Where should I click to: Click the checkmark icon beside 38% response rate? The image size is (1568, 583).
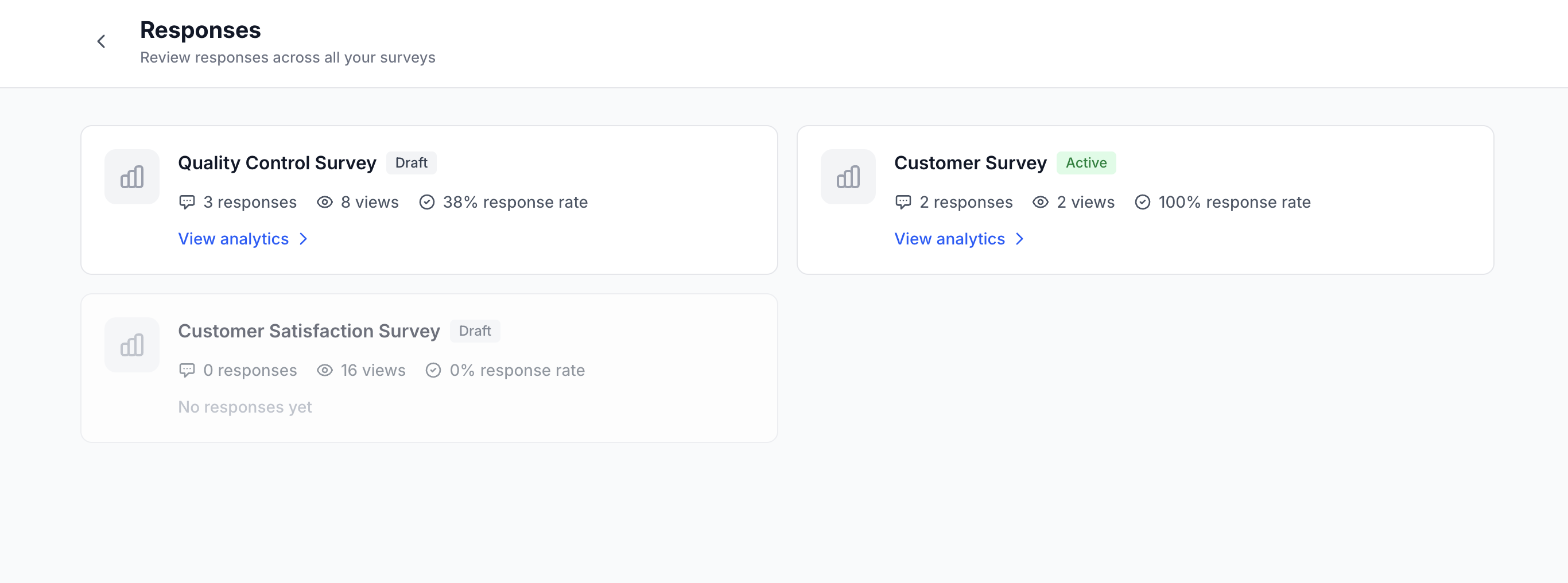pyautogui.click(x=426, y=202)
